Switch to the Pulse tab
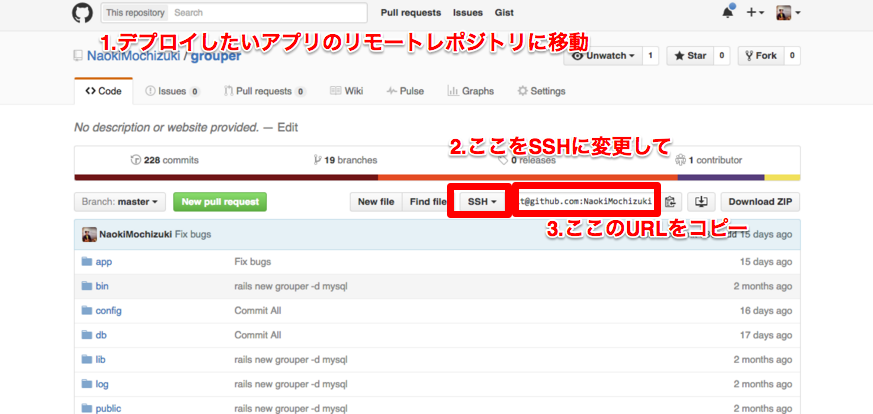The image size is (873, 414). click(405, 91)
